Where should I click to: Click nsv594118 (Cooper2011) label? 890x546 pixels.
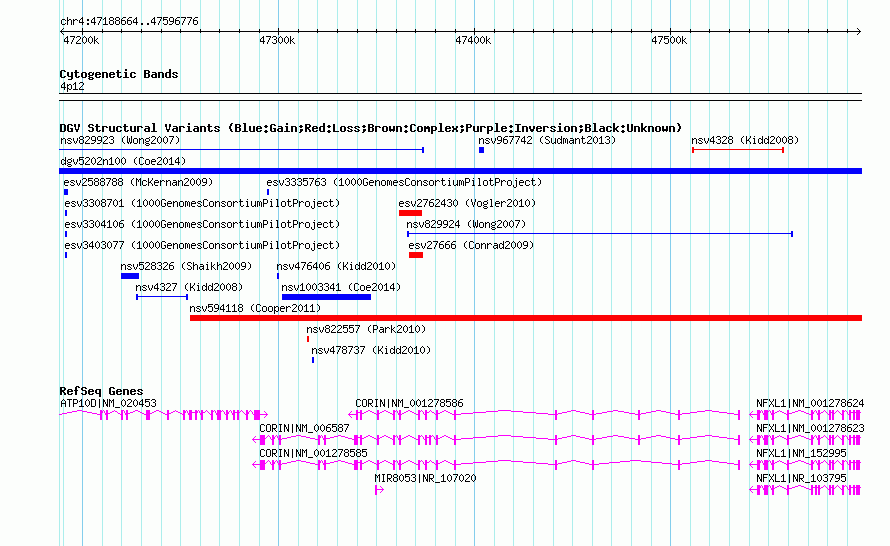click(255, 308)
